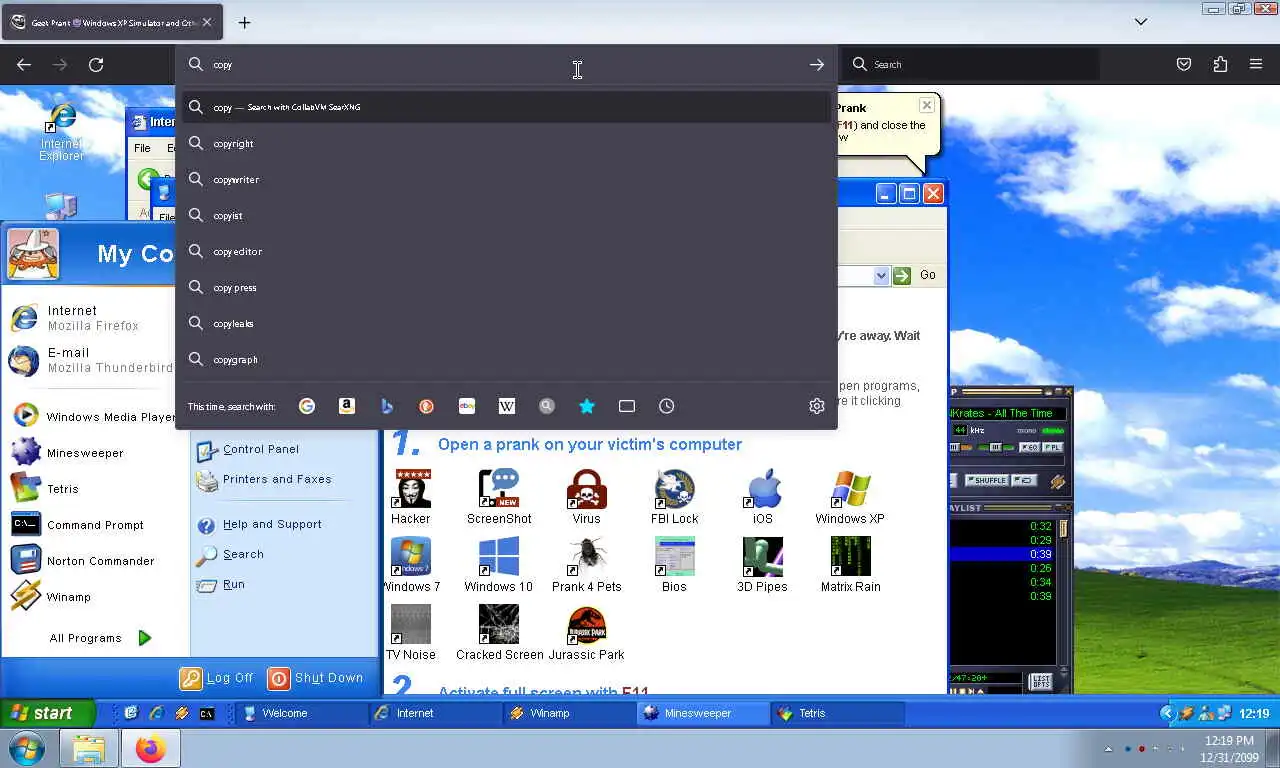Viewport: 1280px width, 768px height.
Task: Select Command Prompt in Start menu
Action: point(95,525)
